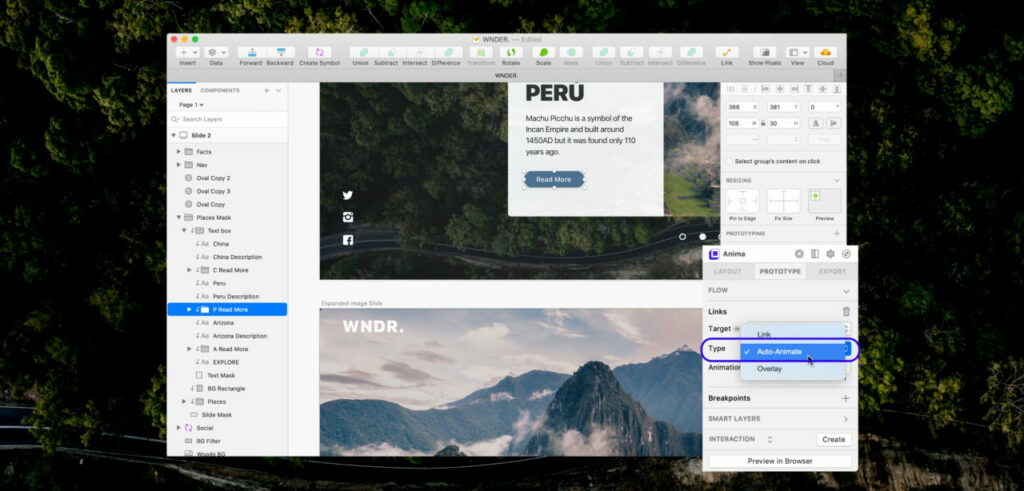
Task: Select the Rotate tool in toolbar
Action: [x=510, y=52]
